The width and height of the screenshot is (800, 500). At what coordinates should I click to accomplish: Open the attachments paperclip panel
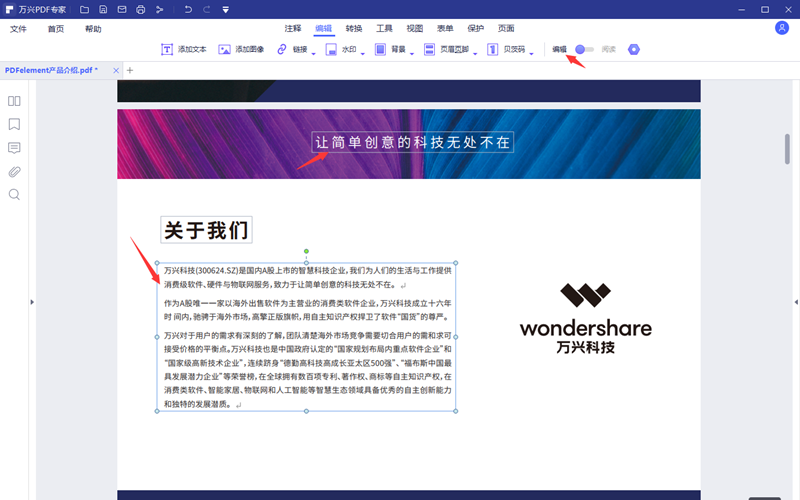coord(14,171)
